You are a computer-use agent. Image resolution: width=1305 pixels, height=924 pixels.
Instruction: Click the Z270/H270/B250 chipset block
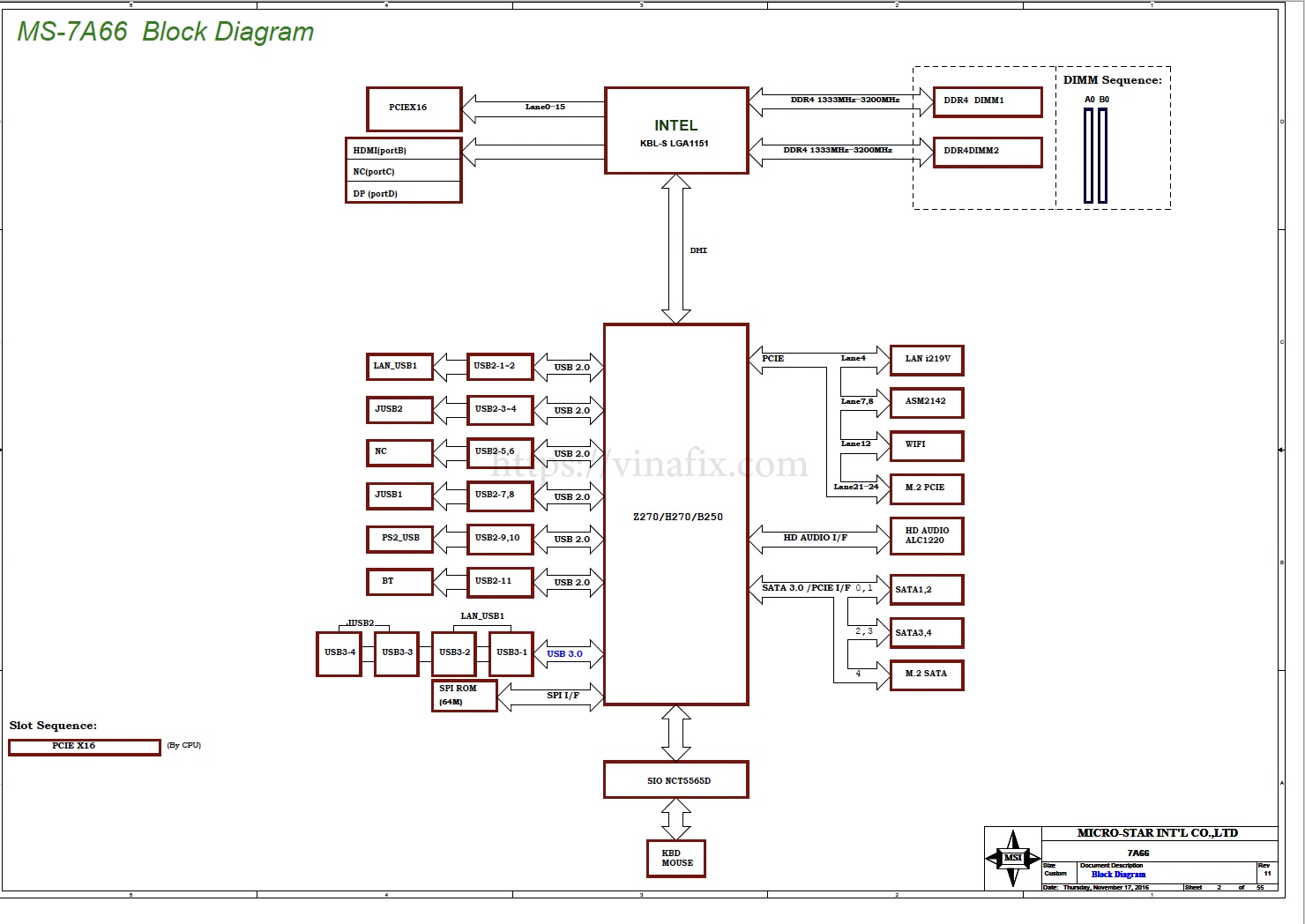coord(676,515)
